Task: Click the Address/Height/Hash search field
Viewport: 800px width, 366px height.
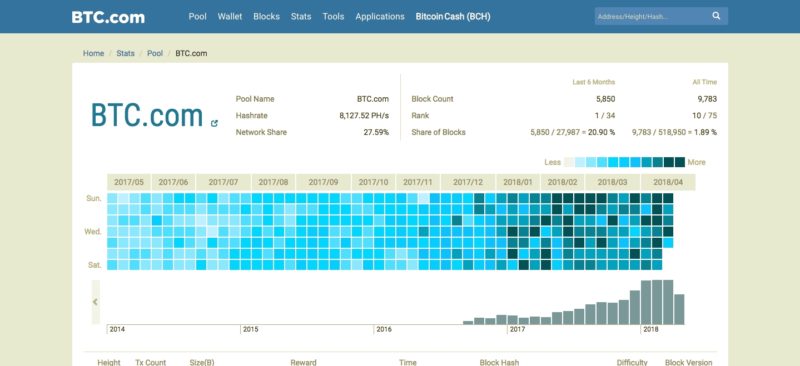Action: click(653, 16)
